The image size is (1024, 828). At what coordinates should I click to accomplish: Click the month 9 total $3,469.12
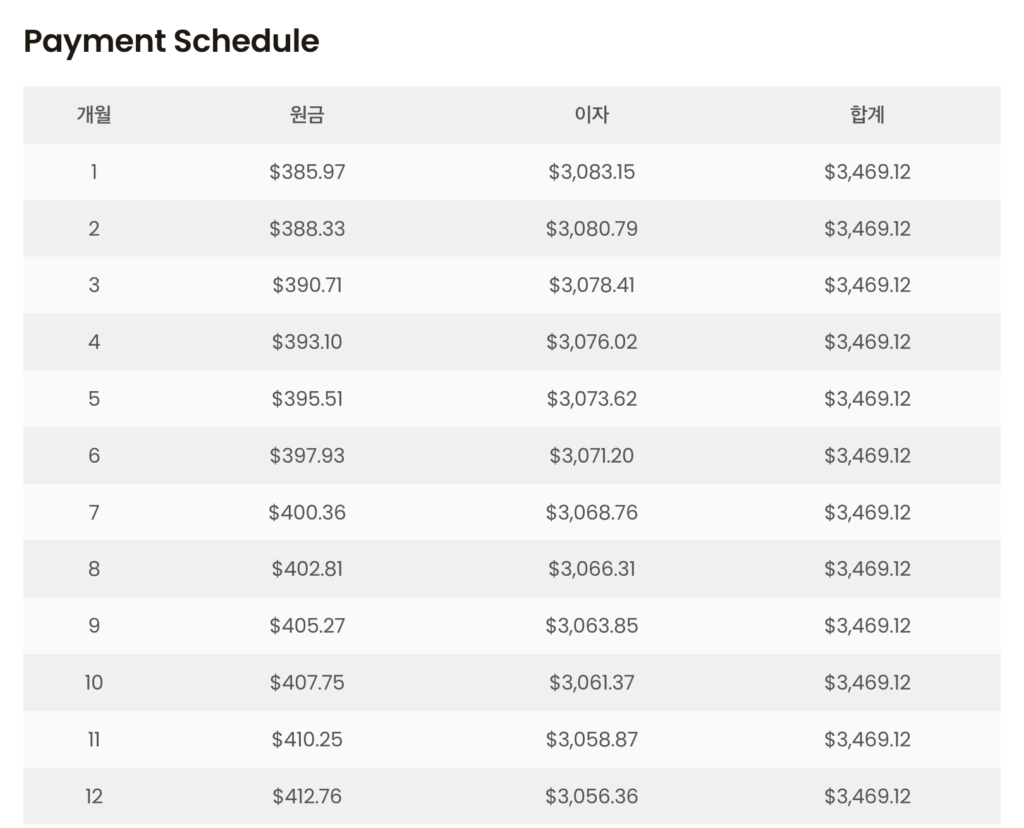(867, 626)
